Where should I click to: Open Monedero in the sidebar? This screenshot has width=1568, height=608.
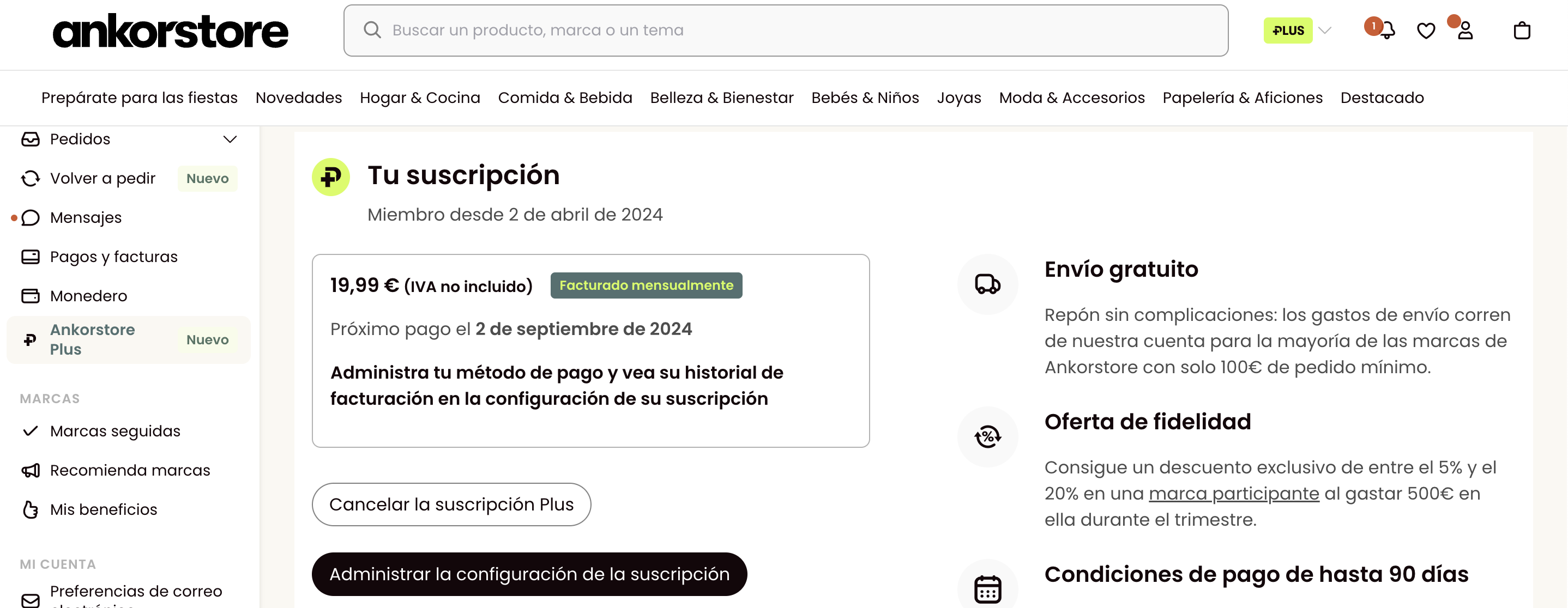tap(88, 296)
